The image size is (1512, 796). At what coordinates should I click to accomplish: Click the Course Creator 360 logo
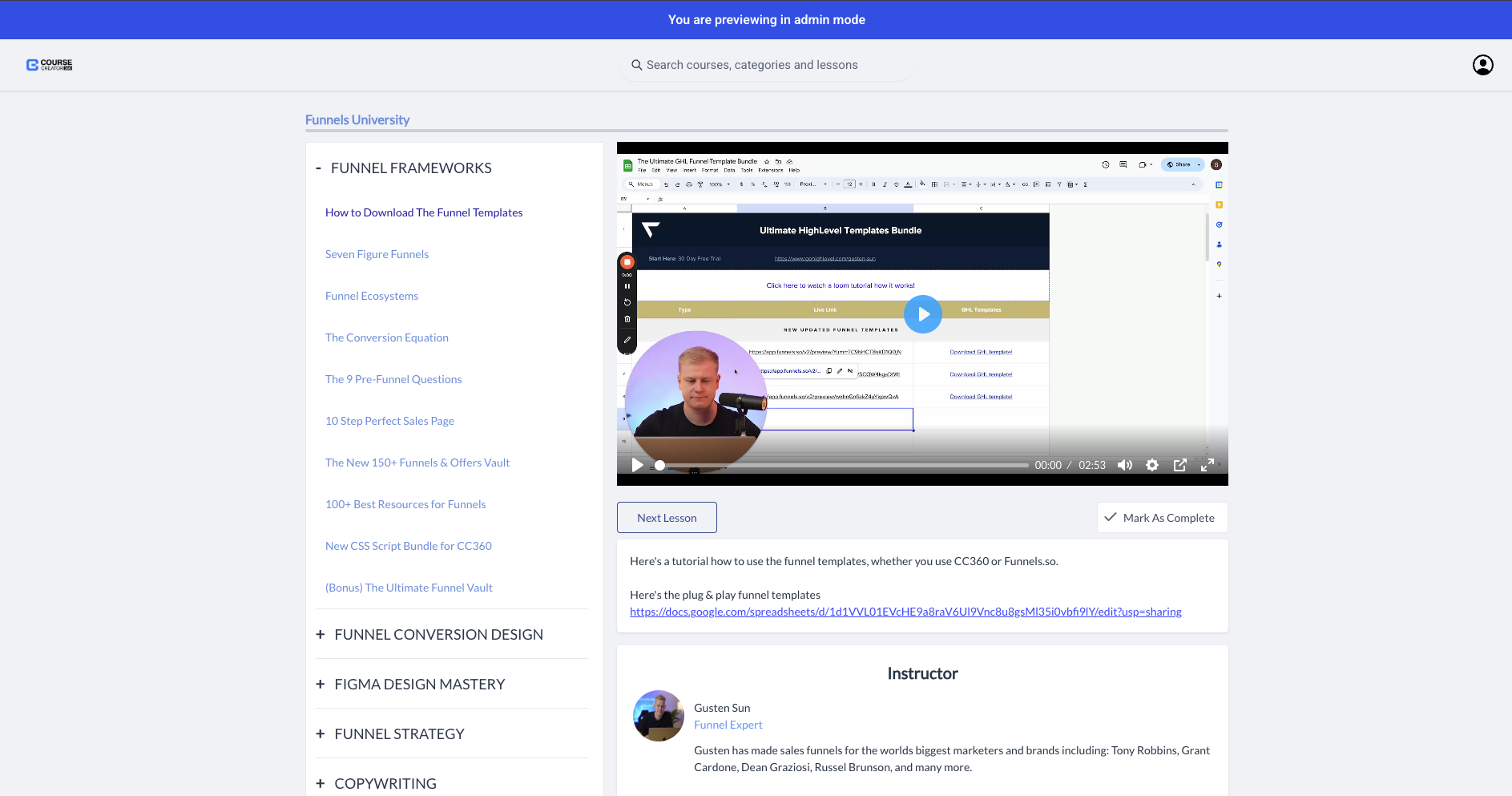tap(48, 65)
